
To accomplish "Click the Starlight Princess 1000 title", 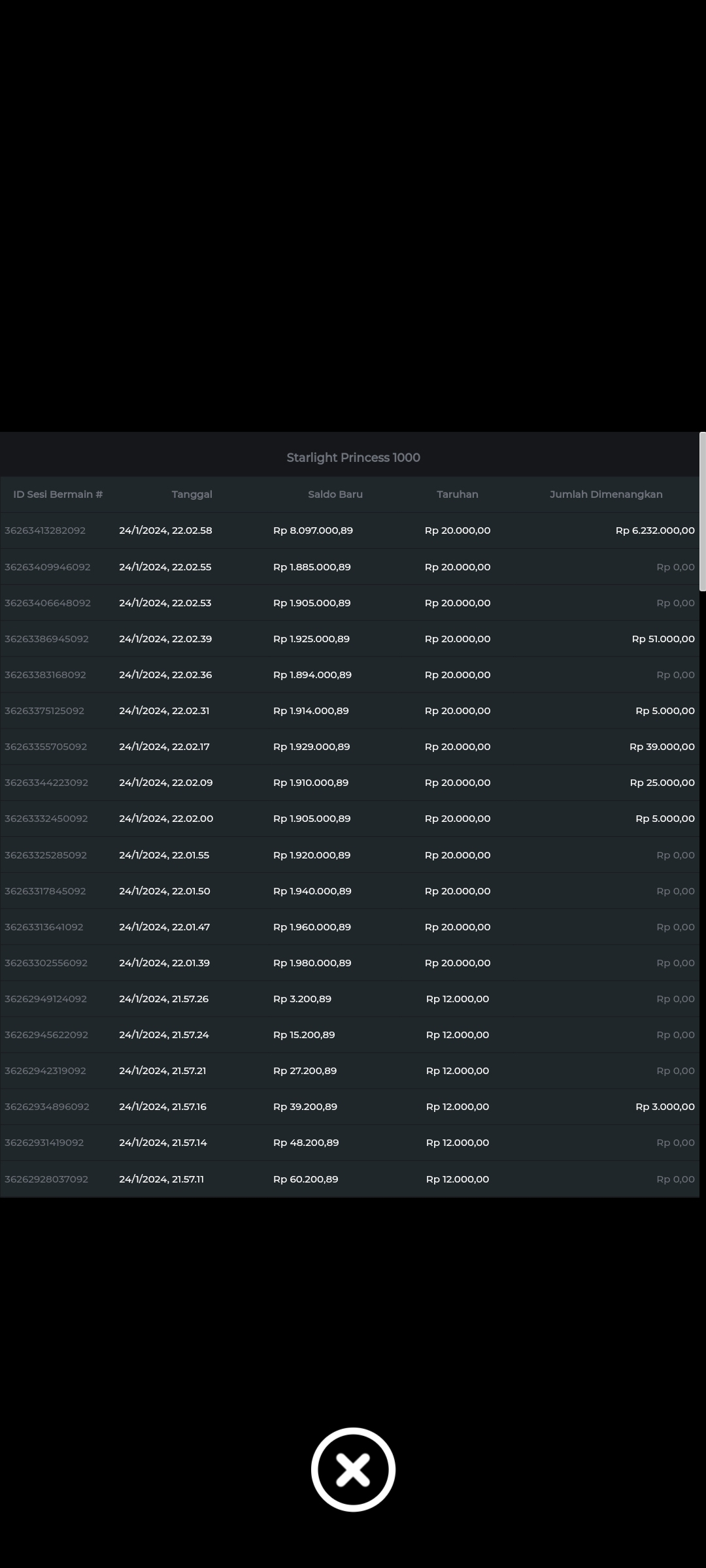I will [353, 457].
